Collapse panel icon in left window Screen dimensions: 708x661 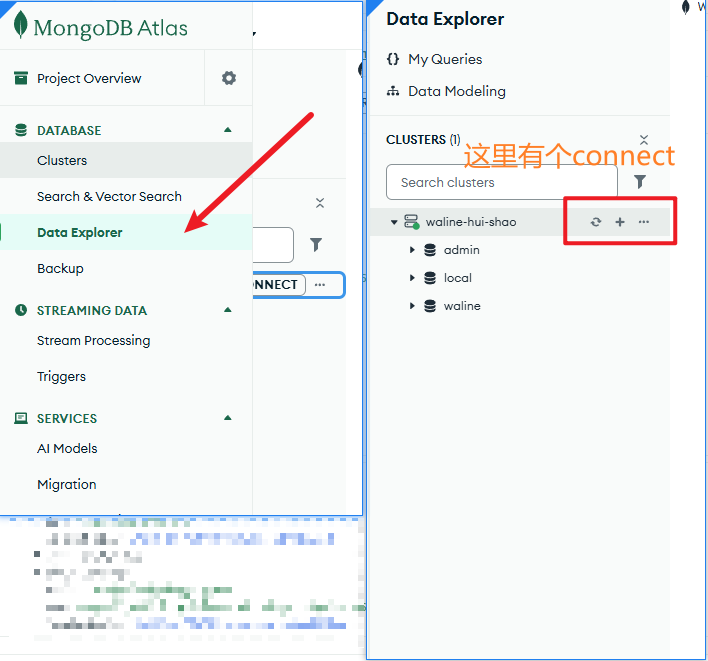click(x=320, y=203)
